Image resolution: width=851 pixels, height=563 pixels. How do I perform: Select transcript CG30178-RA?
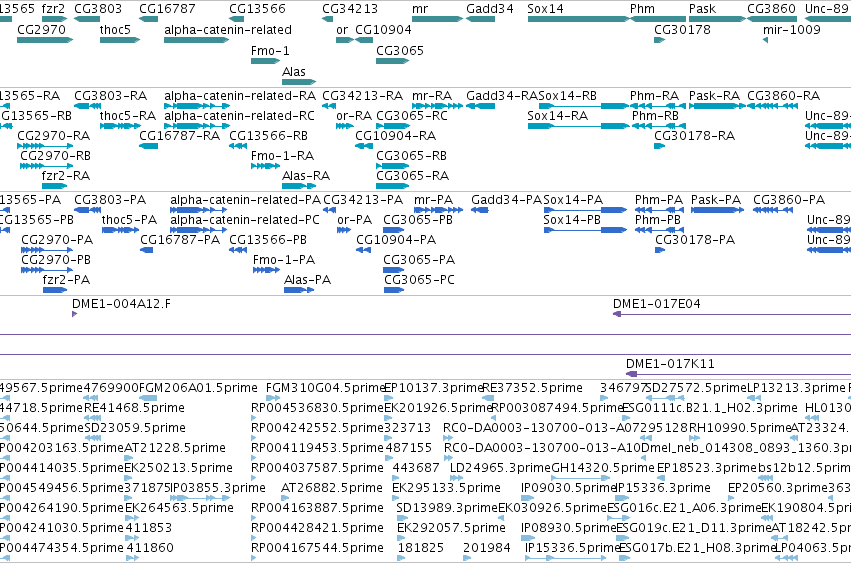tap(694, 136)
